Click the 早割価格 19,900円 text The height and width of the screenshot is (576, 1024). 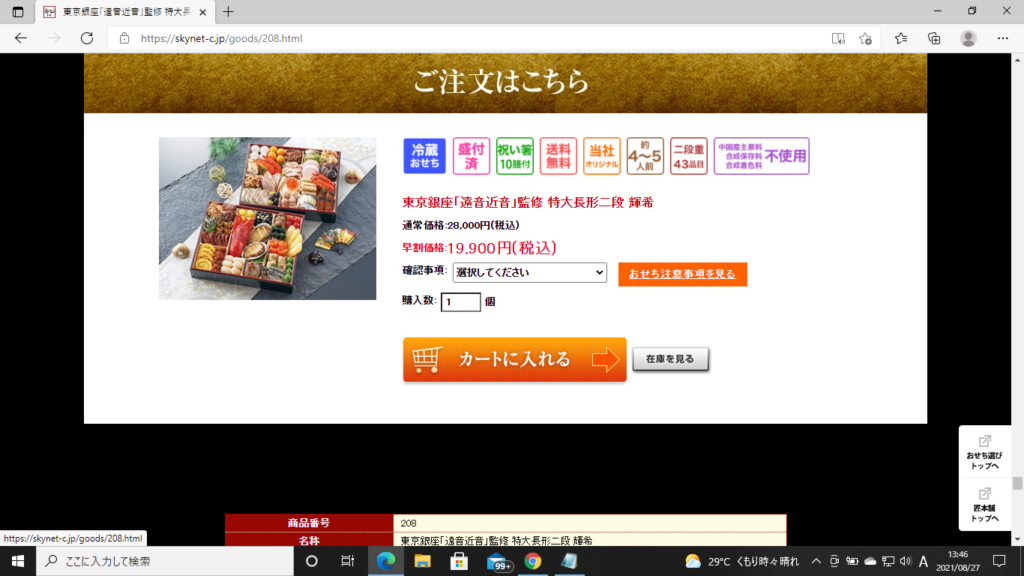479,248
